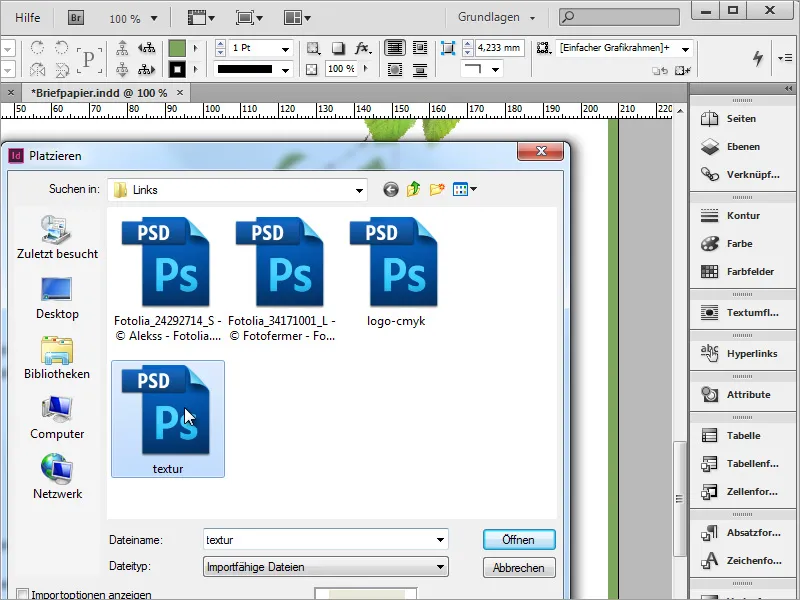The height and width of the screenshot is (600, 800).
Task: Go up one folder level icon
Action: click(413, 190)
